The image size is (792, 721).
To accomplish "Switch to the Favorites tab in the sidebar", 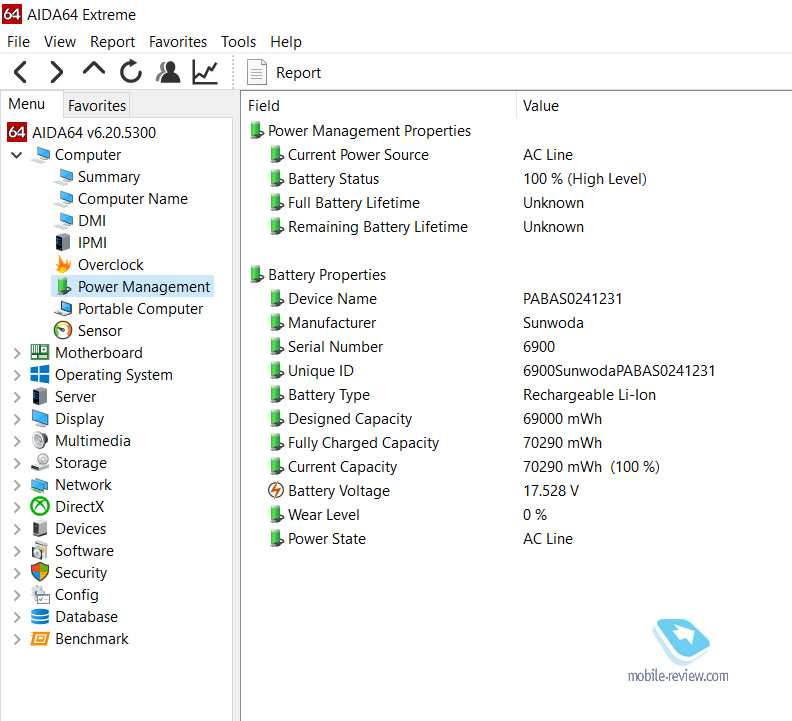I will 96,105.
